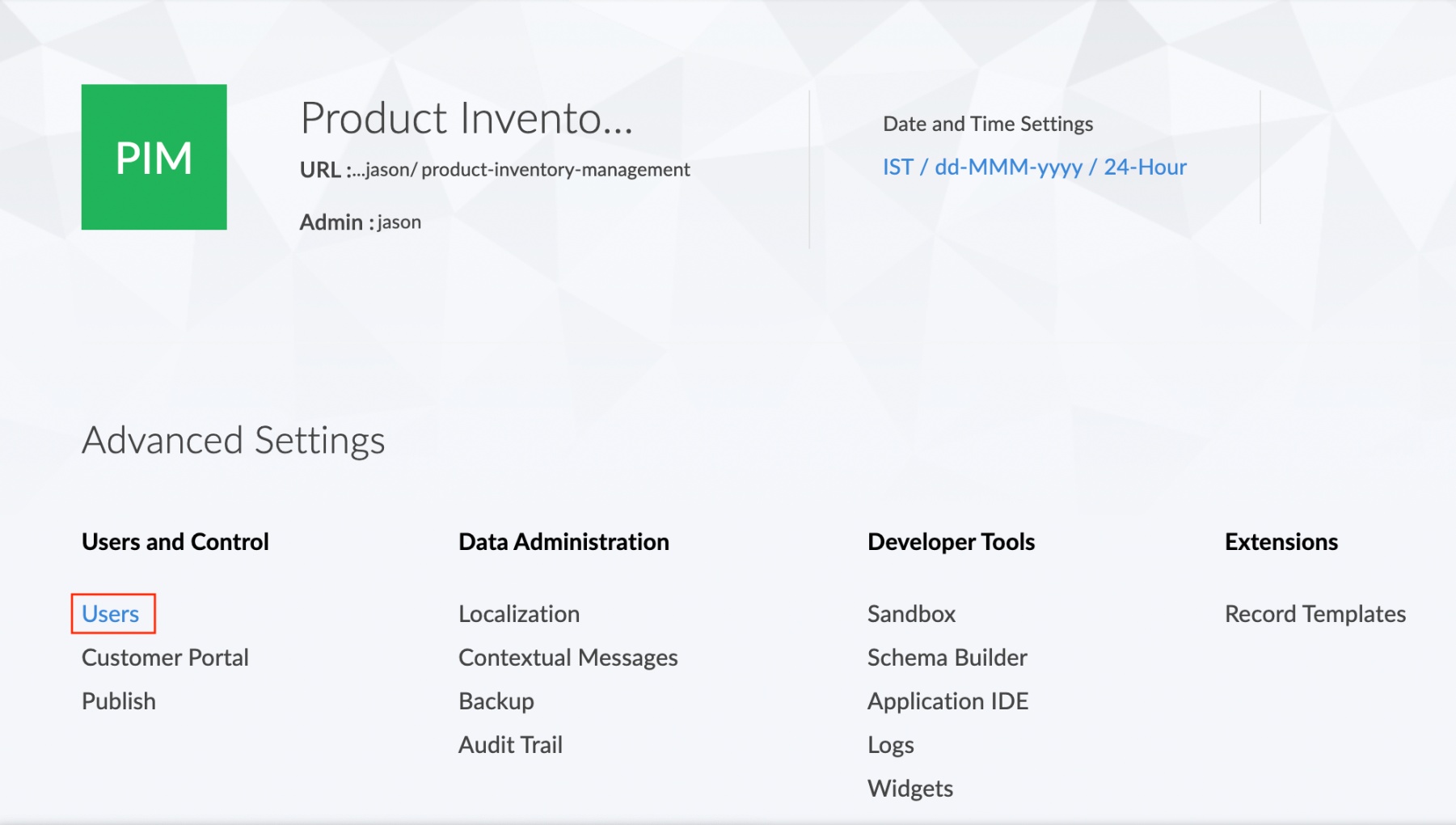View developer Logs

890,745
